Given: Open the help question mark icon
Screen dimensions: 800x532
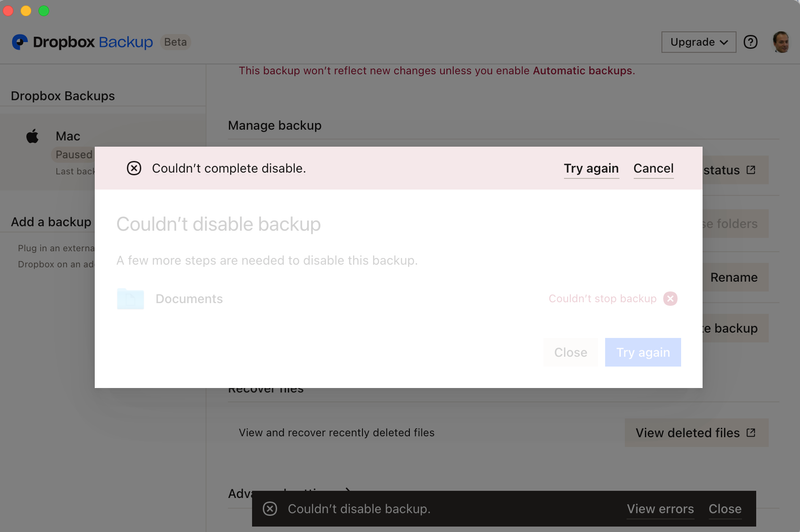Looking at the screenshot, I should [x=751, y=42].
